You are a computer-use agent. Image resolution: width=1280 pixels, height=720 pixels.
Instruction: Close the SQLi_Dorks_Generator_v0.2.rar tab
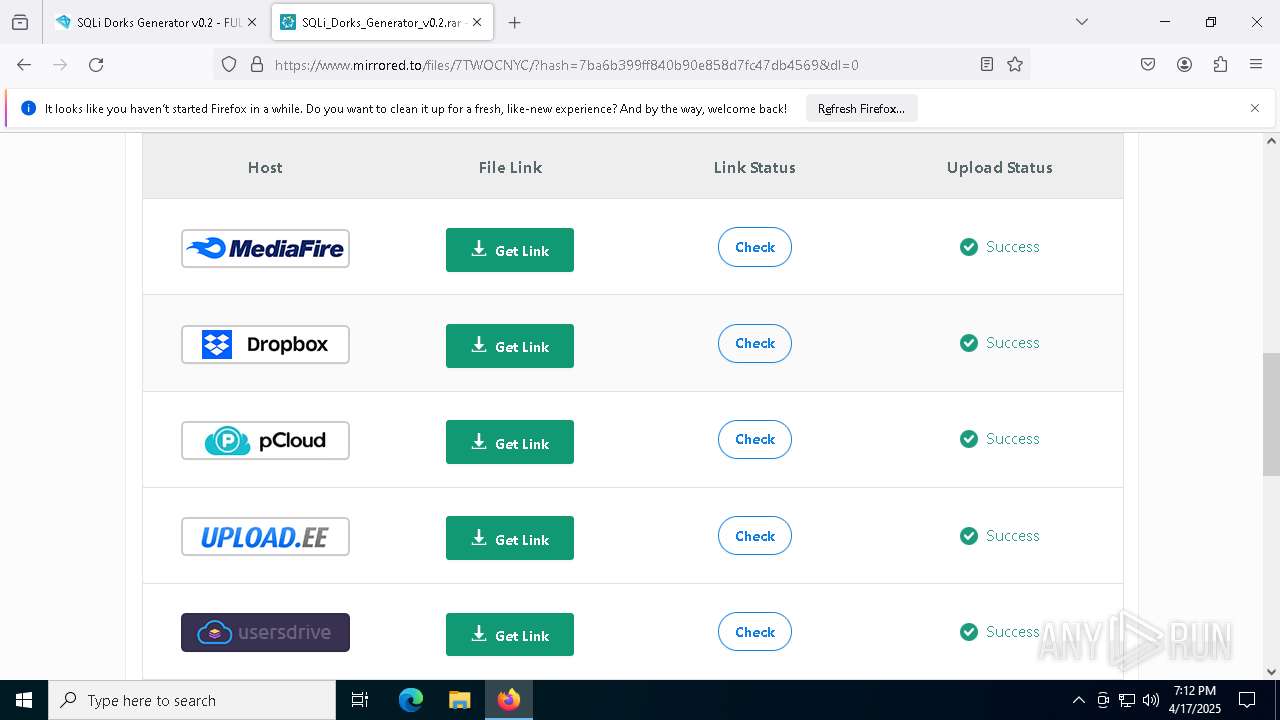tap(477, 22)
